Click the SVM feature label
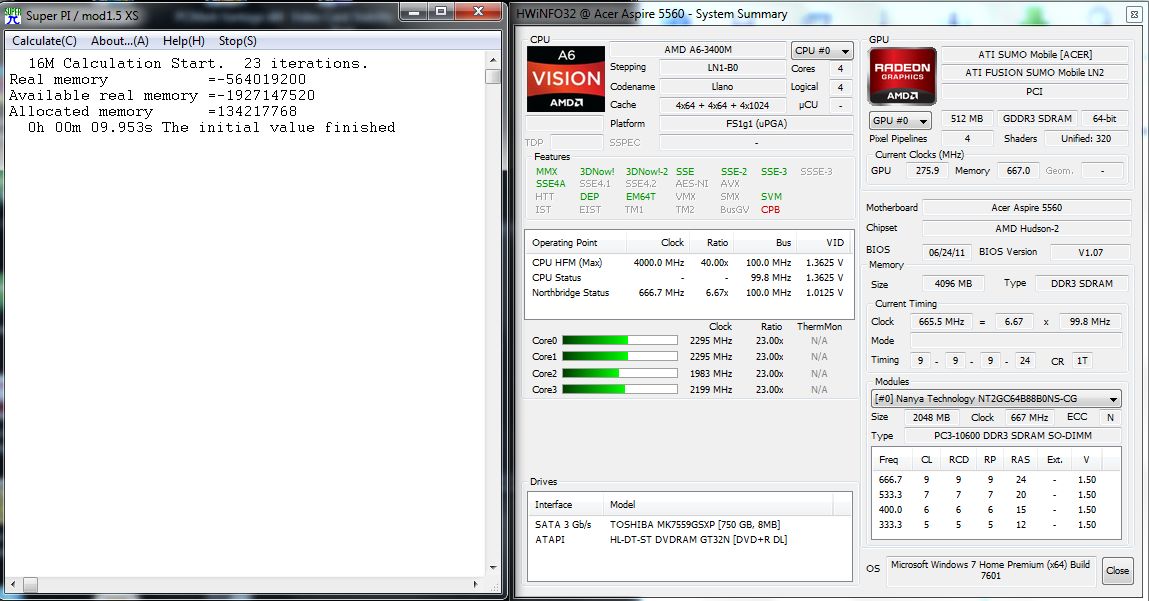The image size is (1149, 601). (x=771, y=196)
